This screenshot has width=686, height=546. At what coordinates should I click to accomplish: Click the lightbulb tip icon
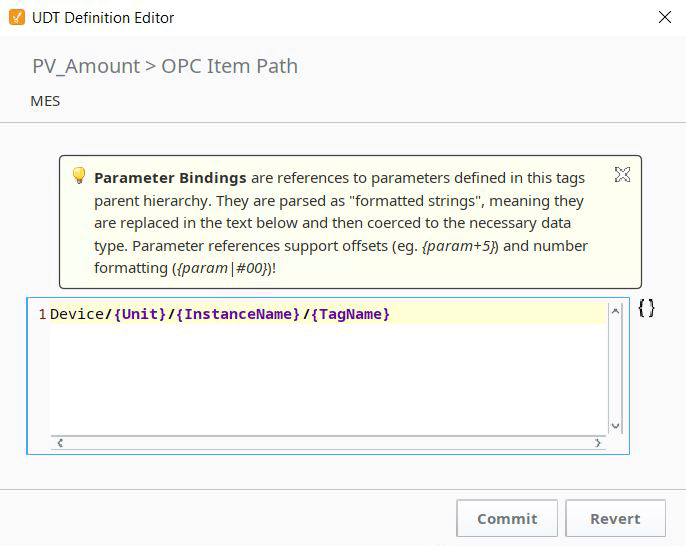[x=79, y=175]
